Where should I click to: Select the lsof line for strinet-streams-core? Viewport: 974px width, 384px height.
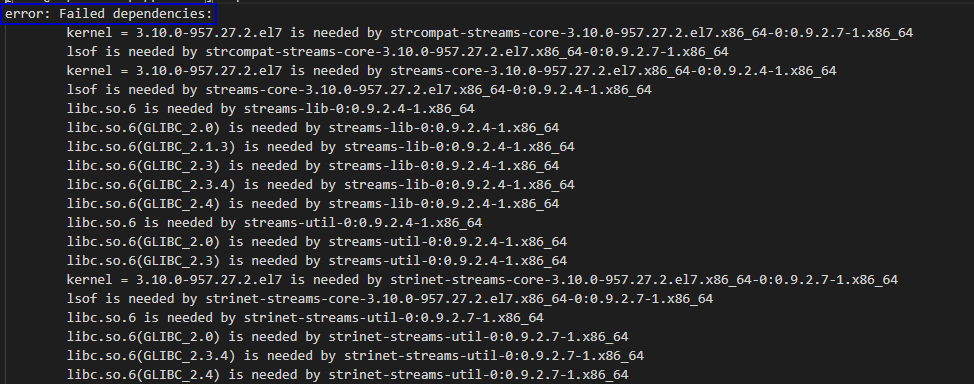coord(389,299)
